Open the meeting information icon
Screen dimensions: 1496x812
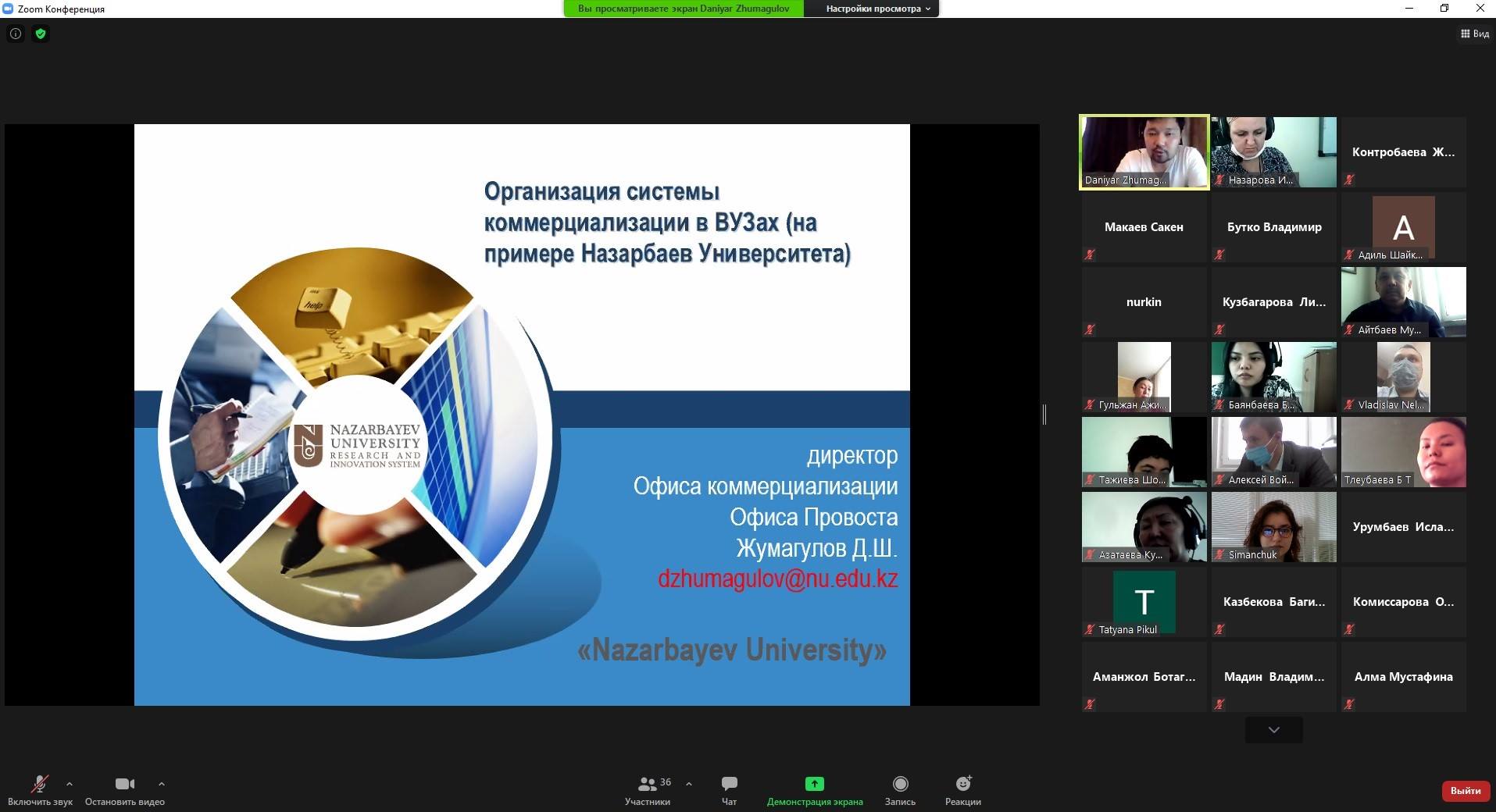tap(16, 34)
